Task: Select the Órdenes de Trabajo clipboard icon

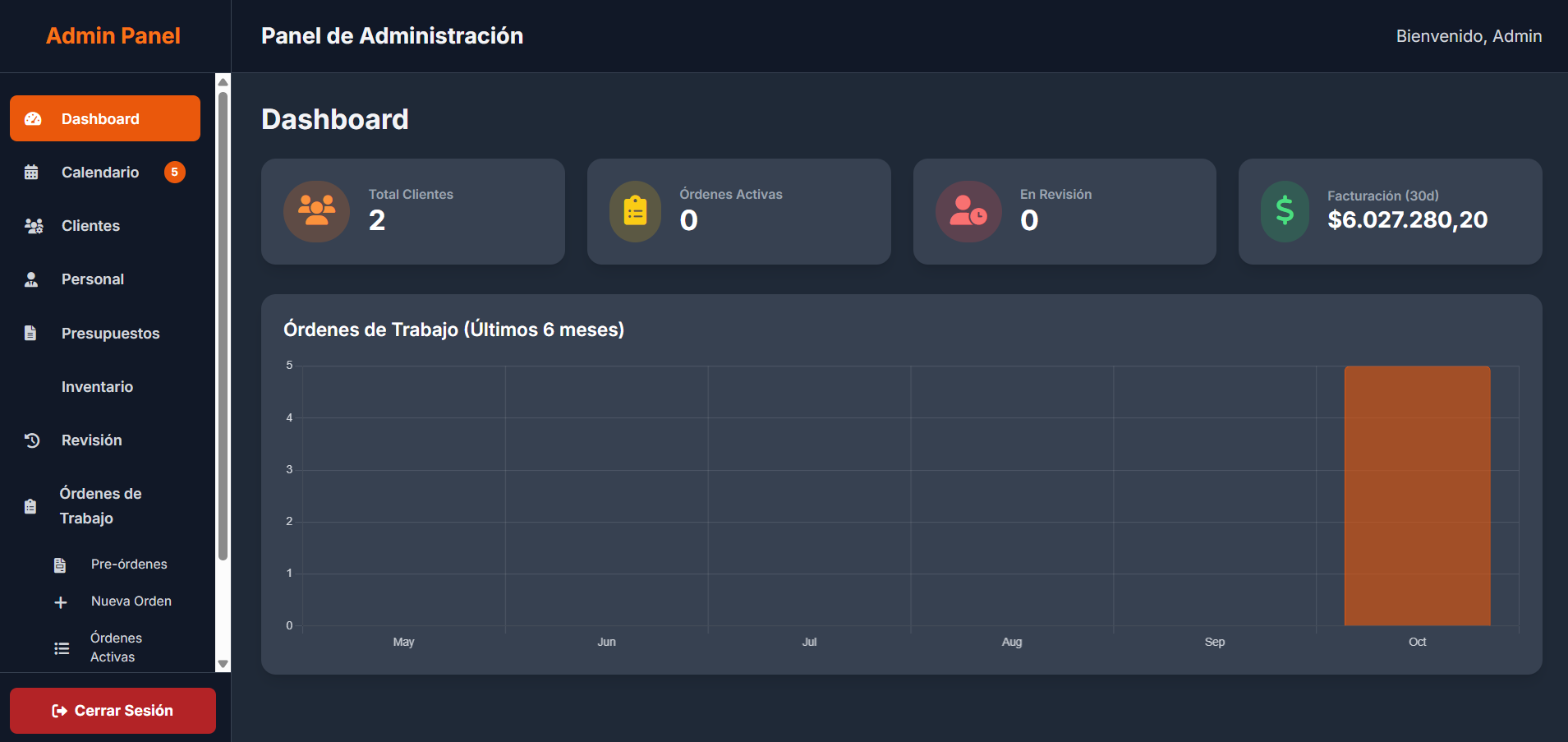Action: 30,505
